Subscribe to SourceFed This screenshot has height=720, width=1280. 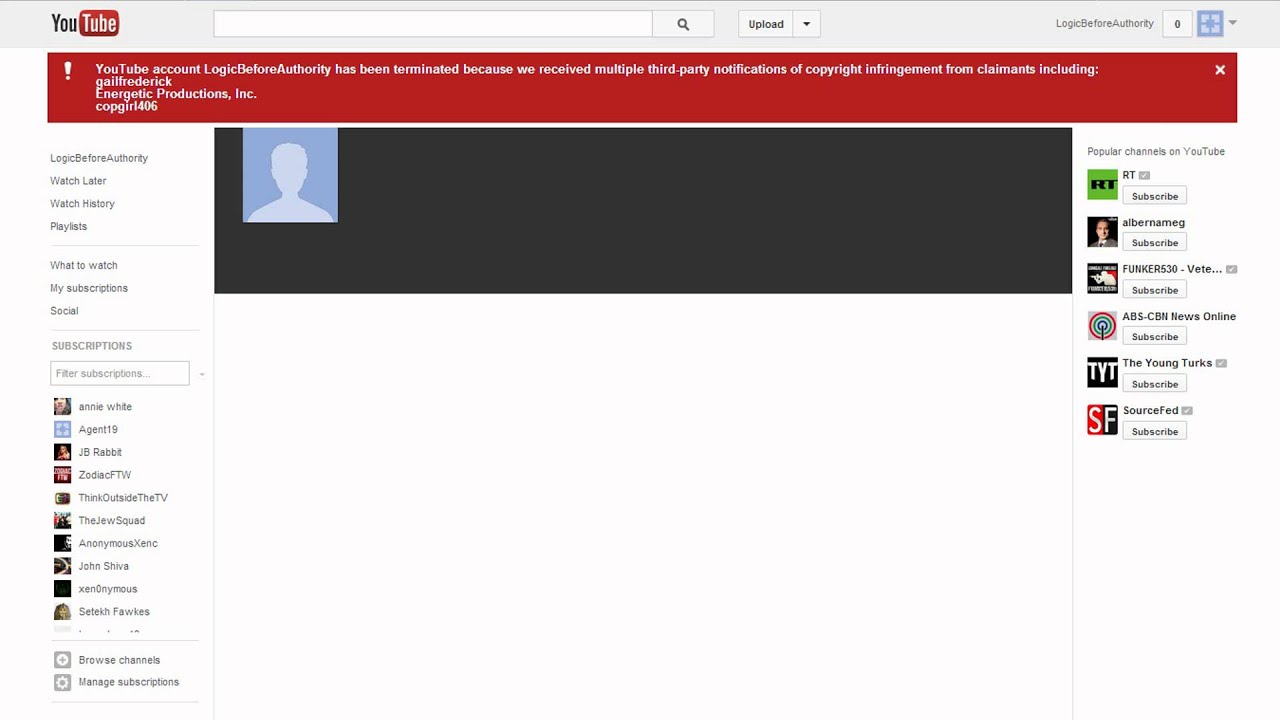pos(1155,431)
